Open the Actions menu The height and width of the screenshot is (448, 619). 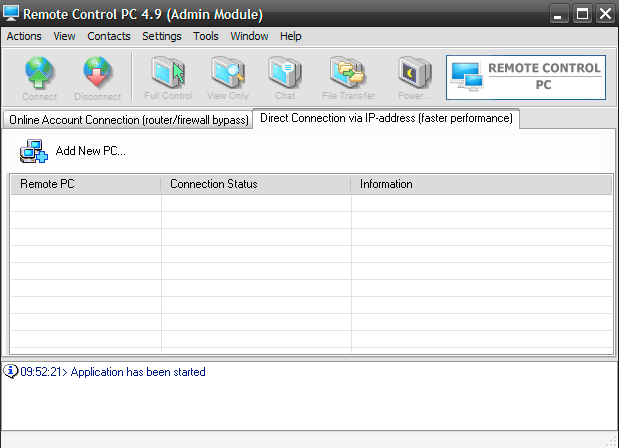24,36
